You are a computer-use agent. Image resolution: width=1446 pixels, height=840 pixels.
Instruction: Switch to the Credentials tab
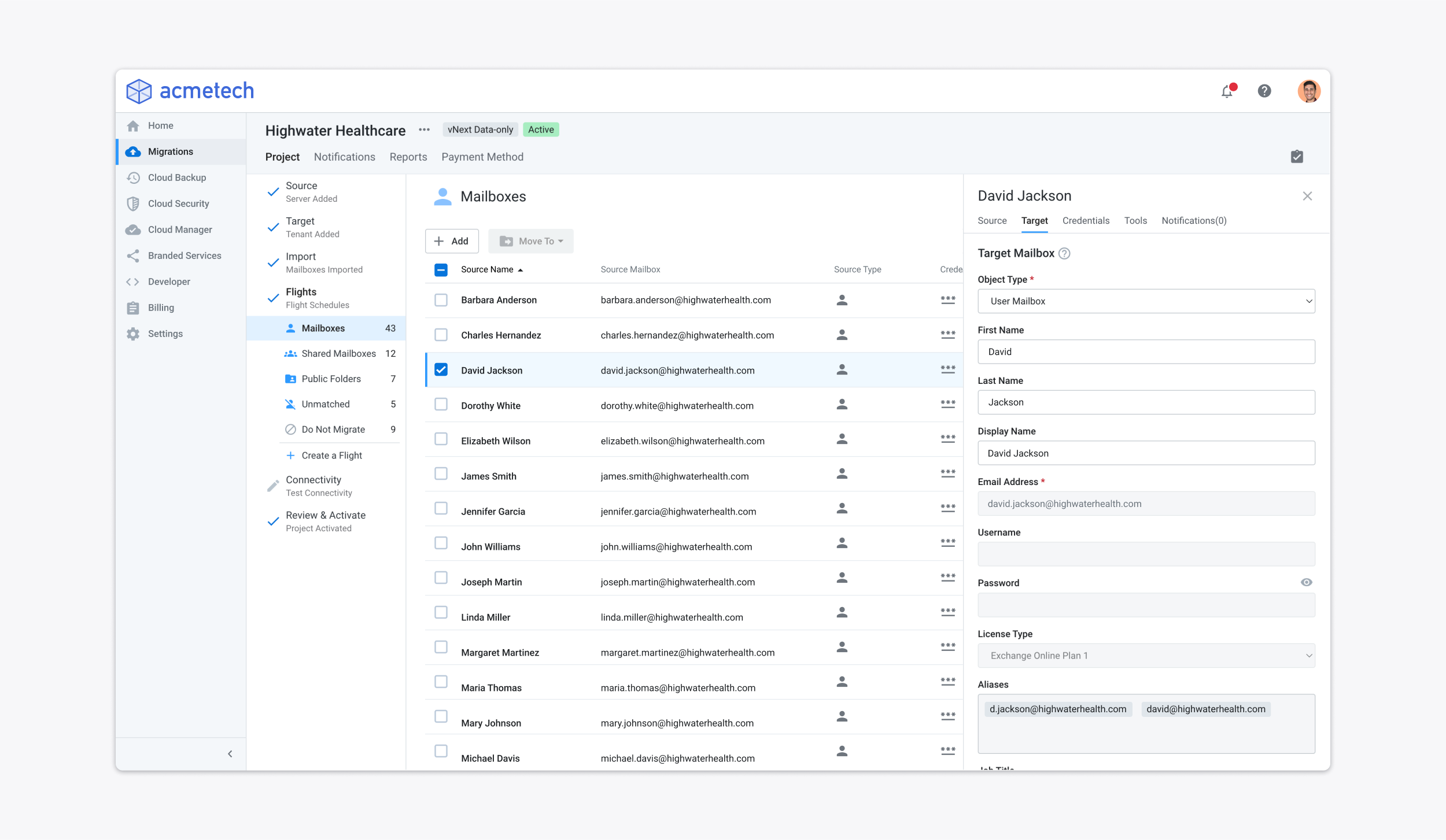(x=1086, y=220)
